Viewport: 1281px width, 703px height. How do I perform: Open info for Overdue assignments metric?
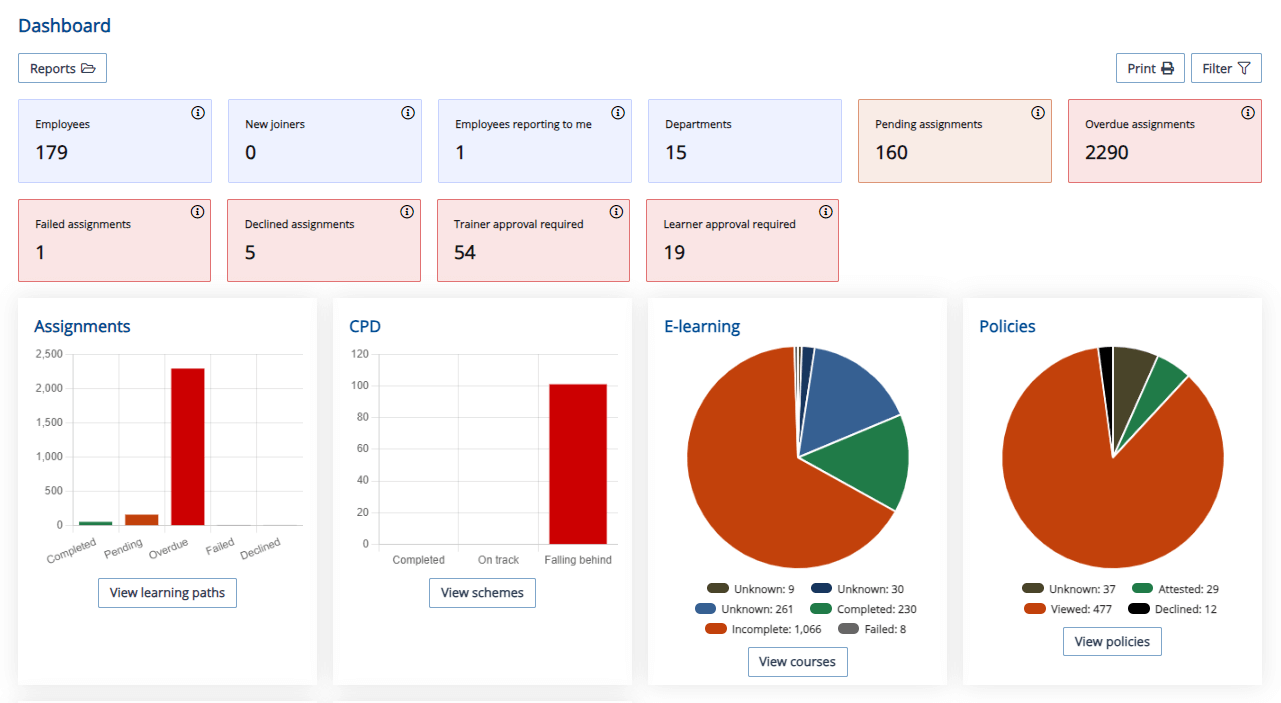tap(1247, 113)
